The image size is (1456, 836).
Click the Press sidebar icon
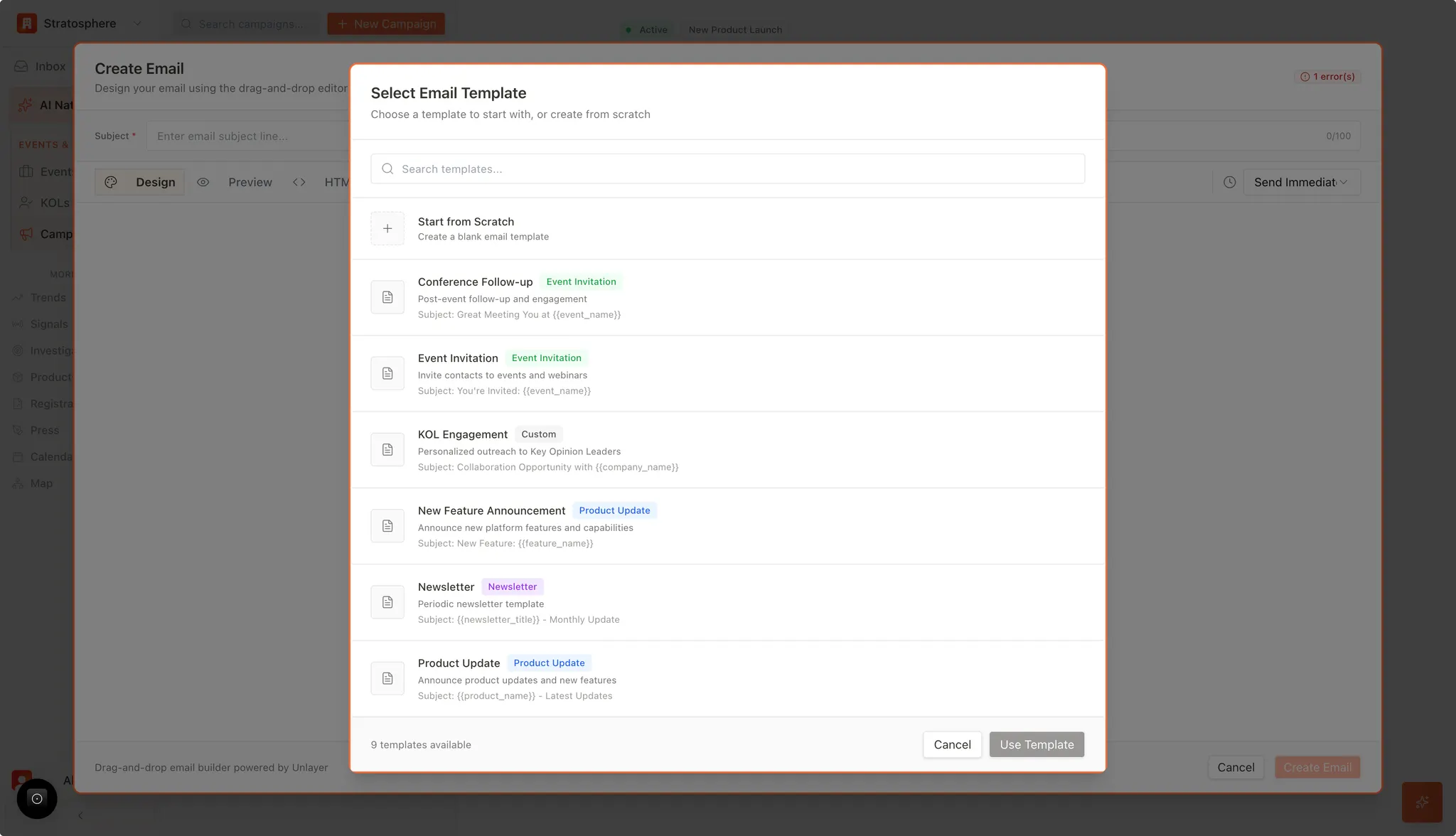17,430
